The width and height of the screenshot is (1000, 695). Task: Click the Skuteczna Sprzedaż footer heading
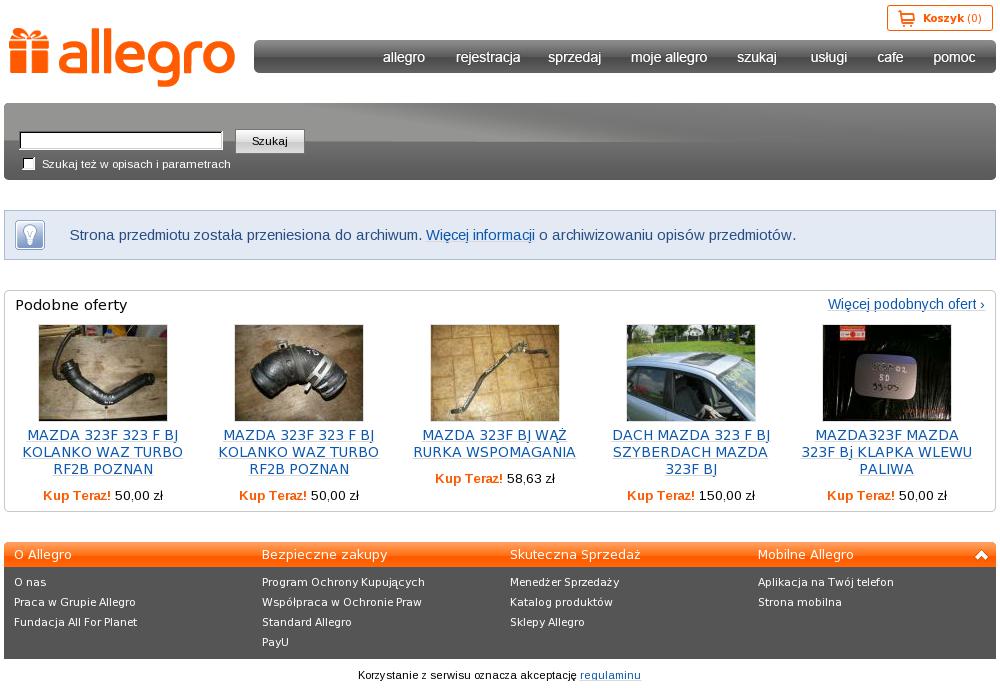point(575,555)
